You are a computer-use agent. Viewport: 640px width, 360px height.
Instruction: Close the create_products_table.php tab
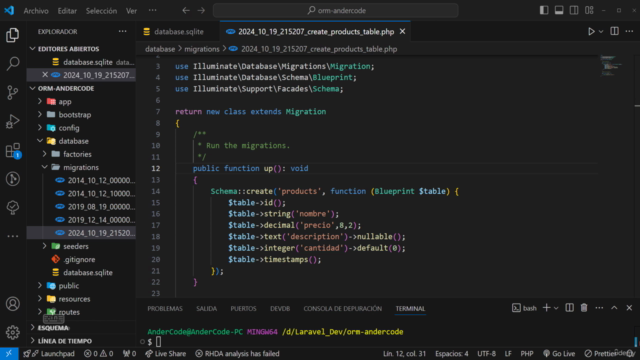tap(402, 31)
